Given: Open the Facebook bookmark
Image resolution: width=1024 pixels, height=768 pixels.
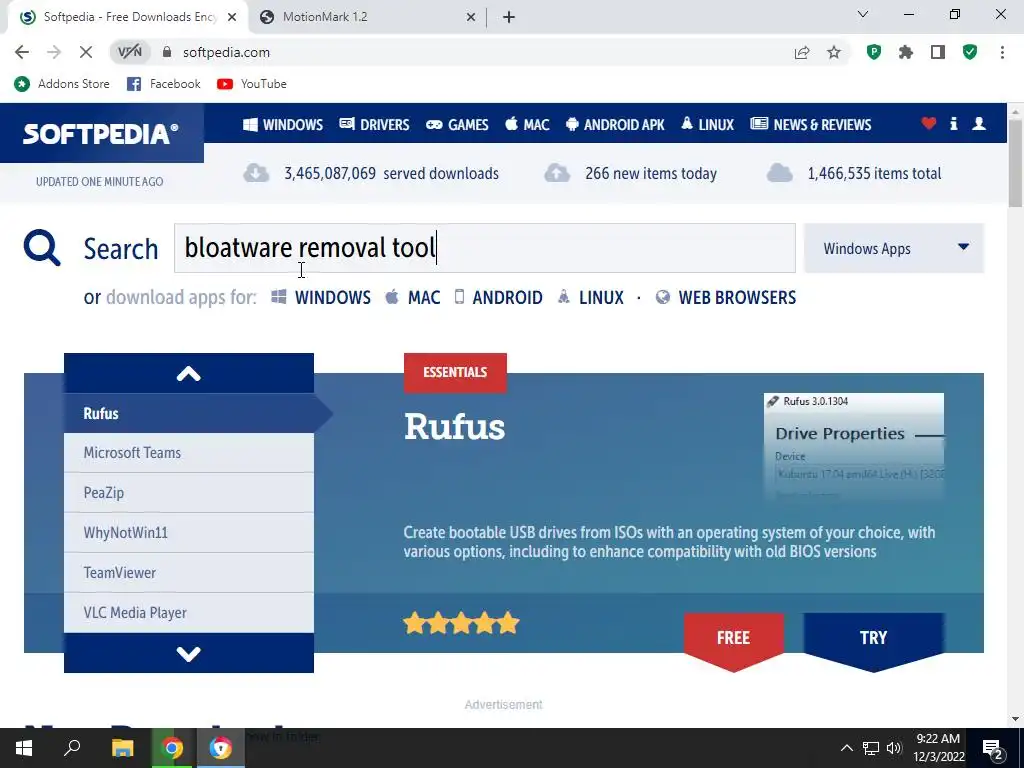Looking at the screenshot, I should point(163,84).
